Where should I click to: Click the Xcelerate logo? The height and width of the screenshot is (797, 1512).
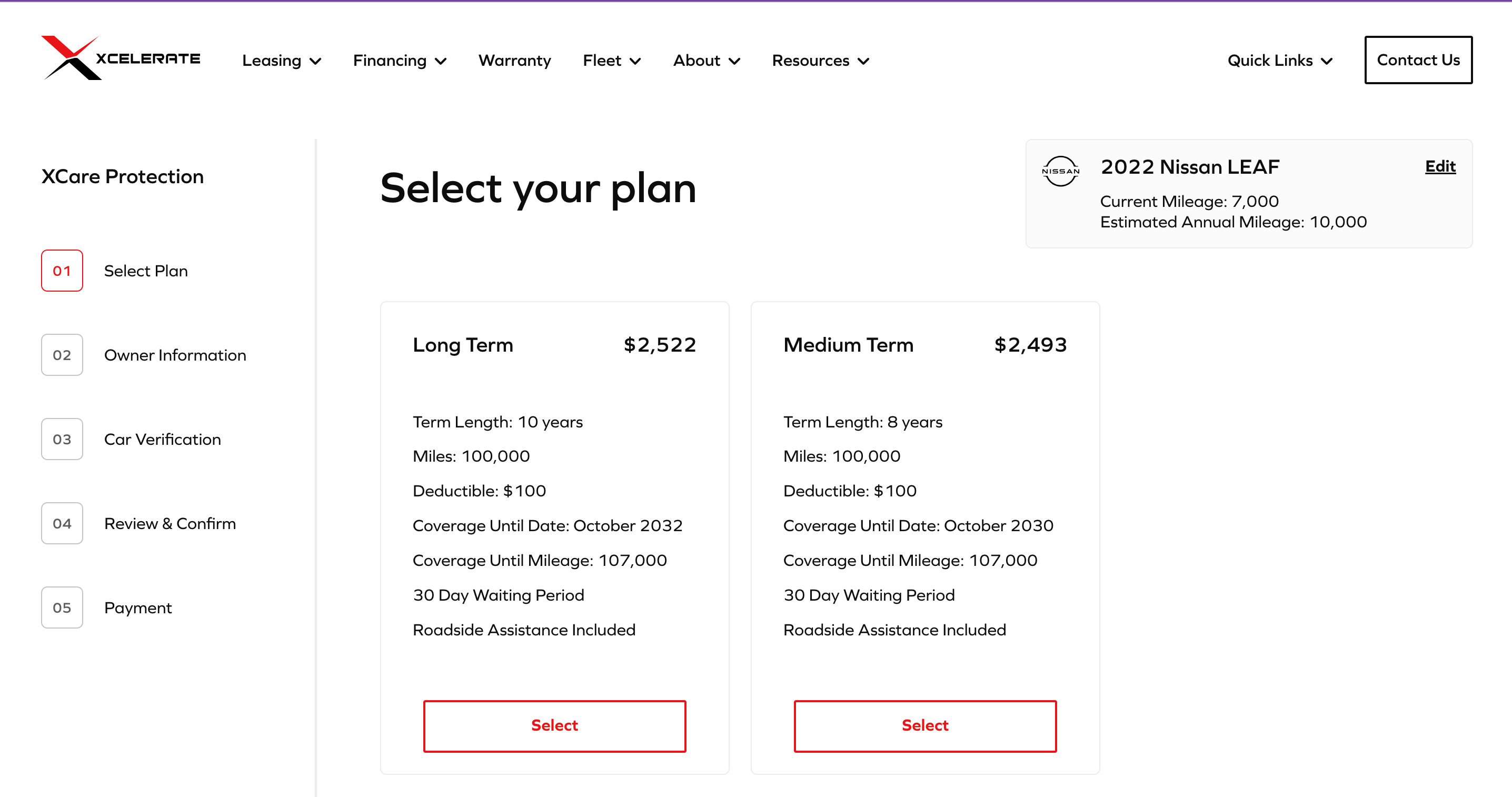121,58
